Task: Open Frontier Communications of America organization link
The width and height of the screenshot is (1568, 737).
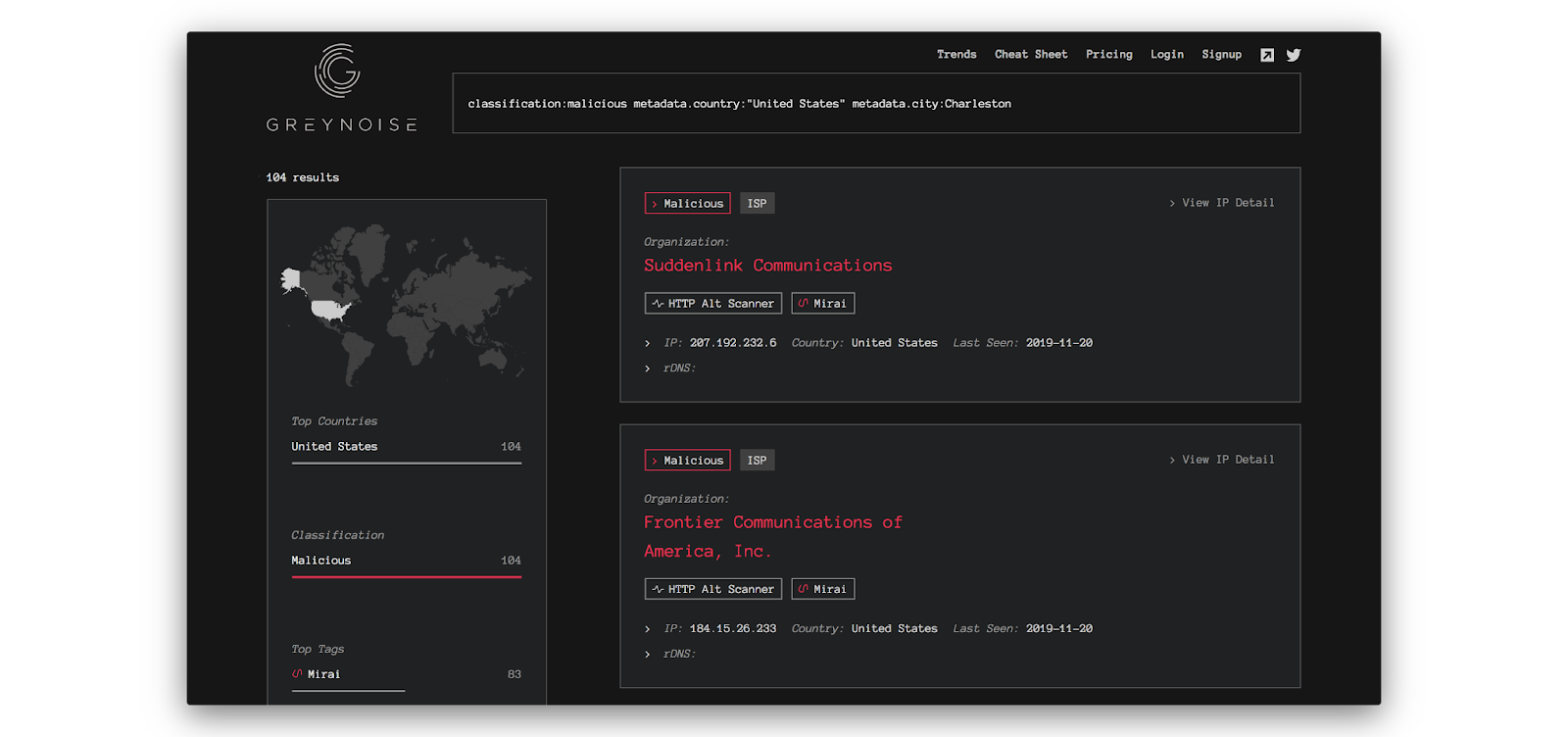Action: point(773,536)
